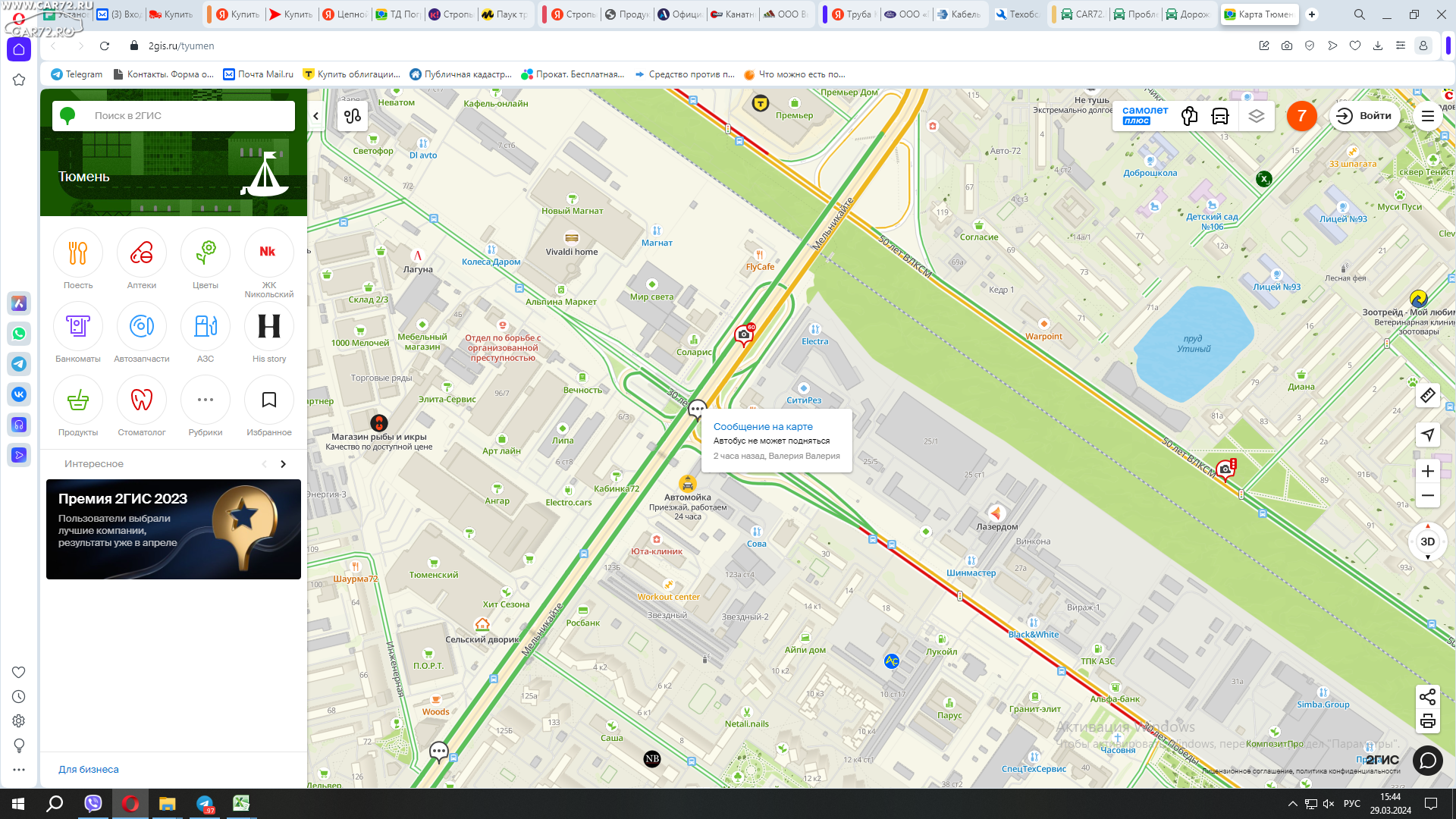This screenshot has height=819, width=1456.
Task: Collapse the left sidebar panel arrow
Action: (x=316, y=116)
